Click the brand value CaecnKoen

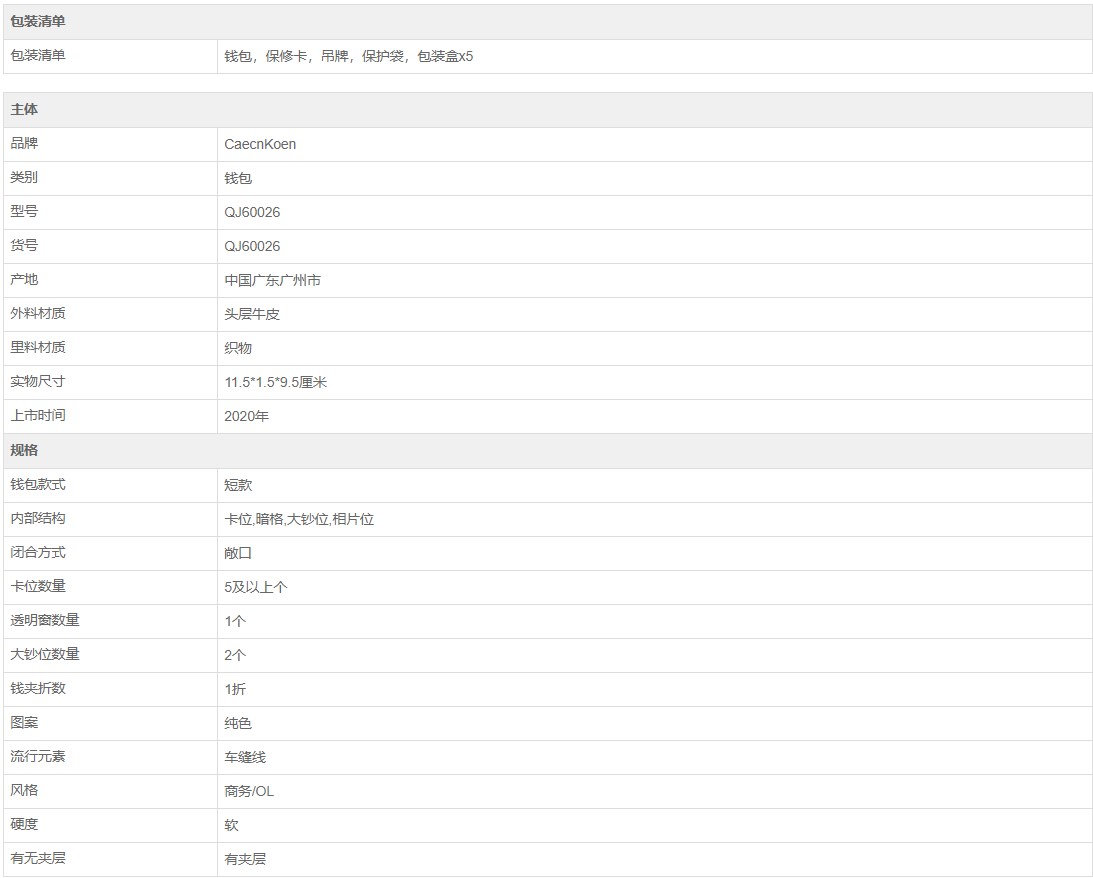click(260, 144)
